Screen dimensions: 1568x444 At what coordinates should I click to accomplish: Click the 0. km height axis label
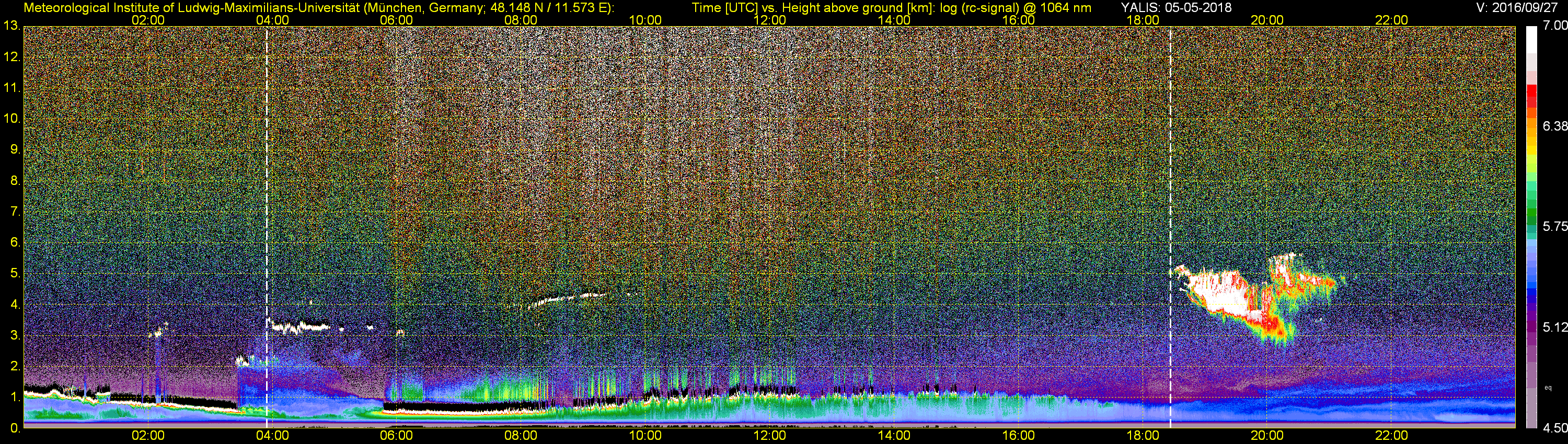click(15, 428)
